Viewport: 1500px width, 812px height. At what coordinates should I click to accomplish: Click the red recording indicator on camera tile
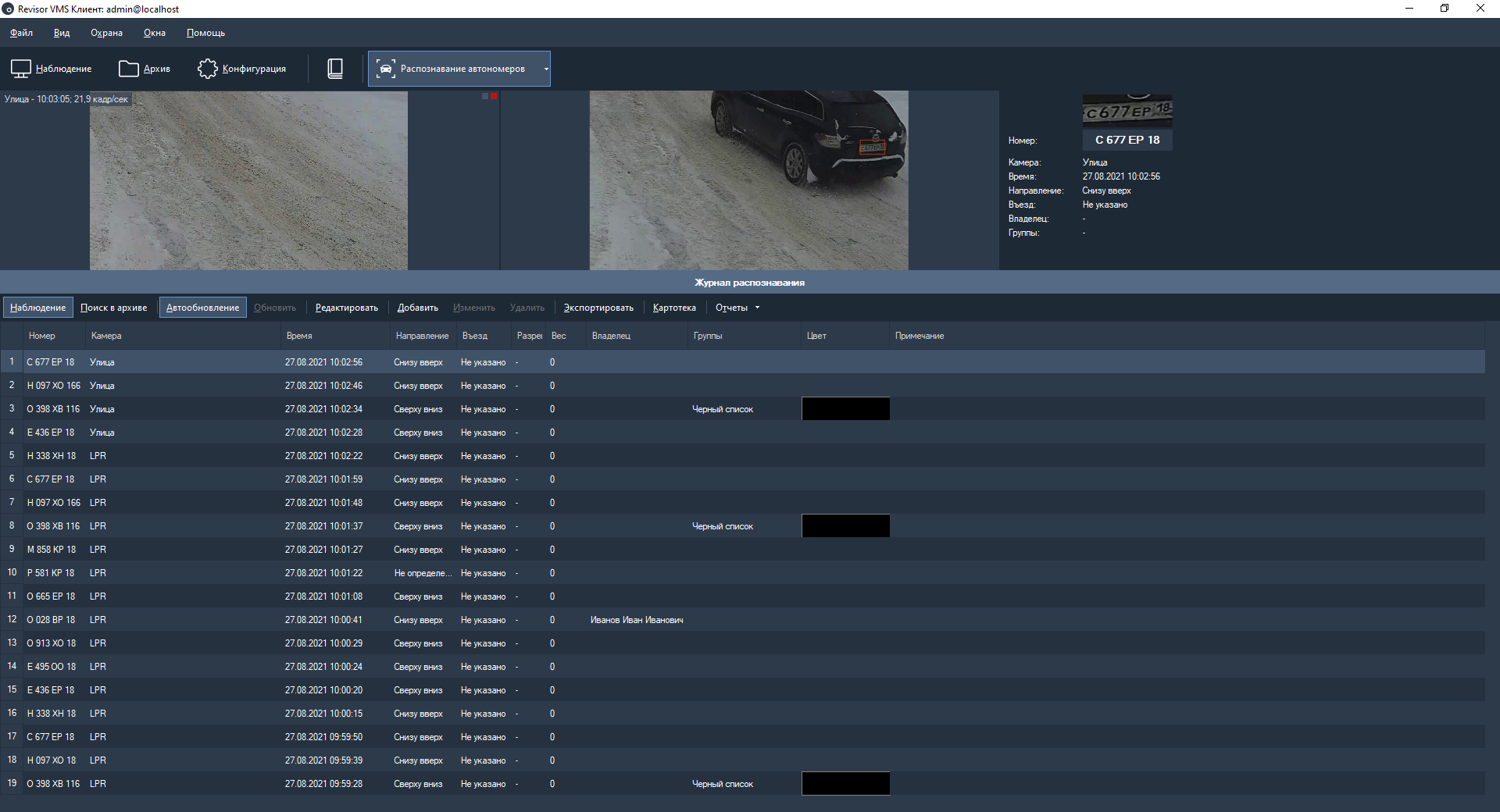pyautogui.click(x=493, y=96)
